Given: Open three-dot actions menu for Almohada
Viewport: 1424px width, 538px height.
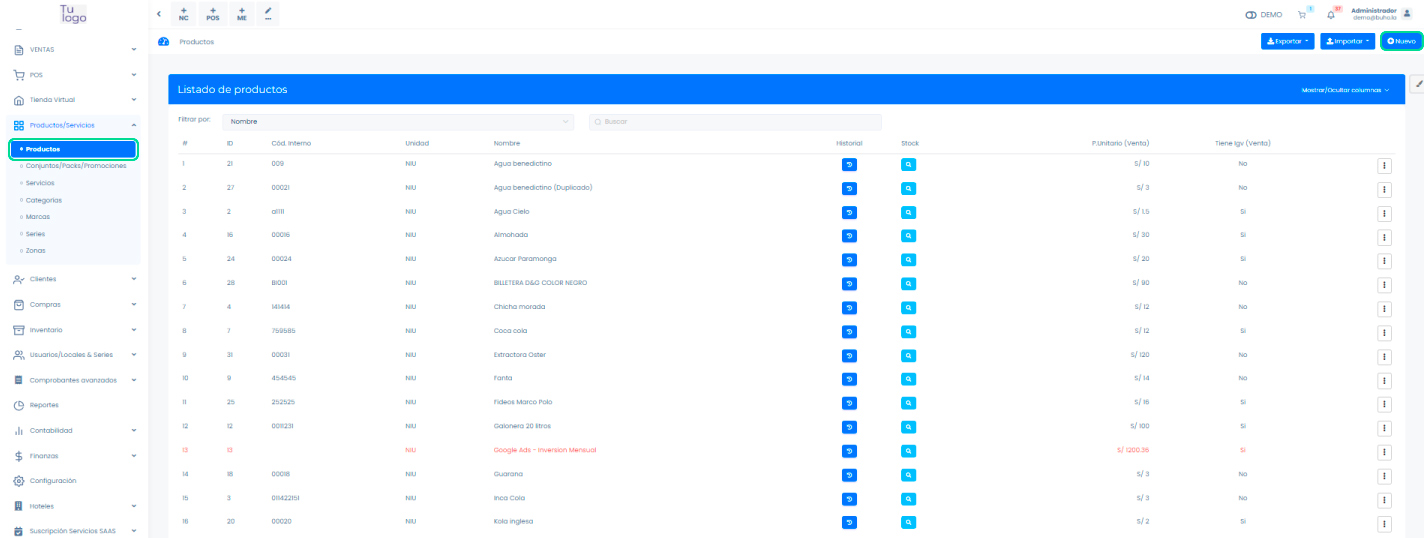Looking at the screenshot, I should pyautogui.click(x=1385, y=236).
